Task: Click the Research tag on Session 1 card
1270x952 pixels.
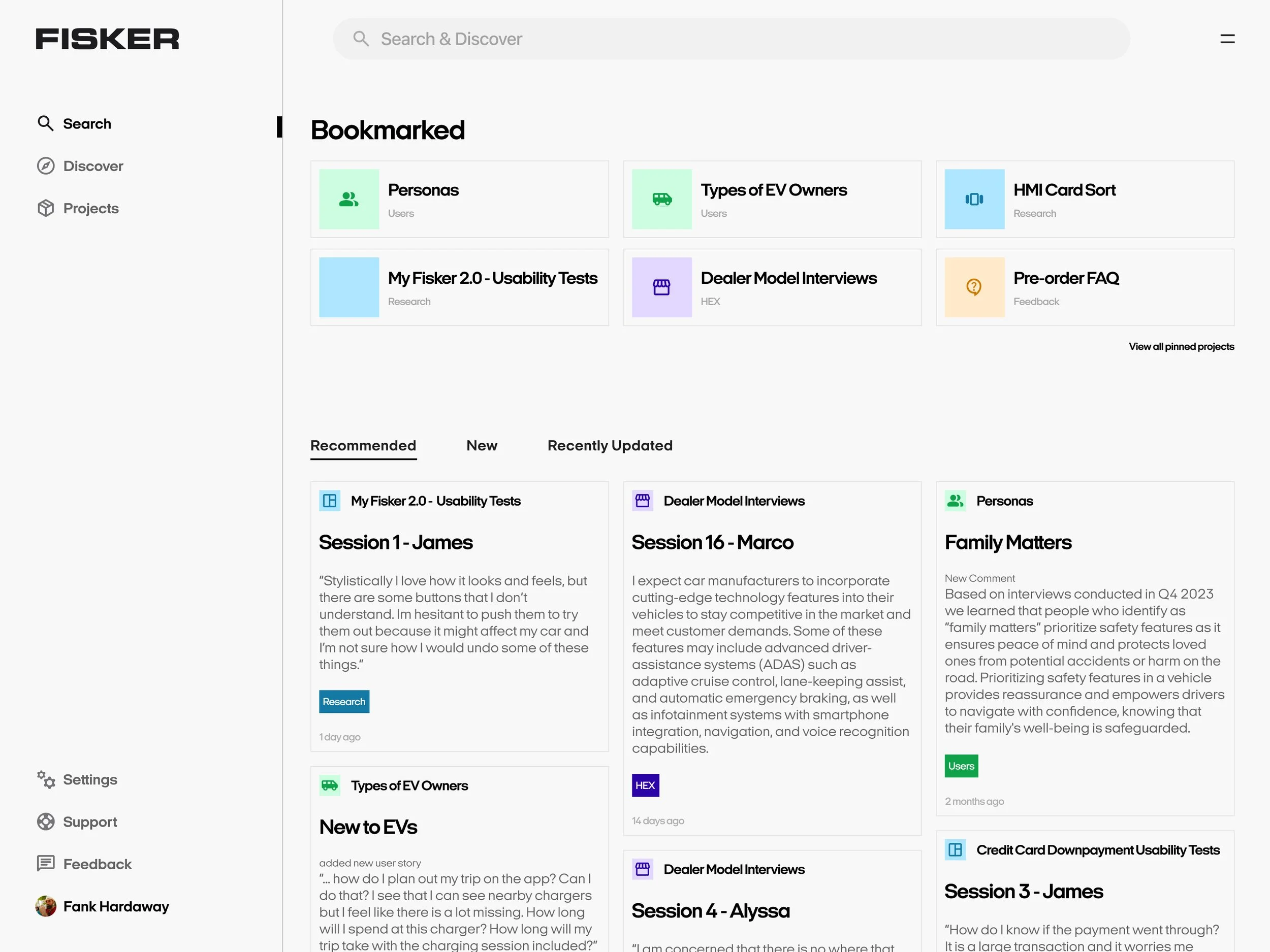Action: 344,701
